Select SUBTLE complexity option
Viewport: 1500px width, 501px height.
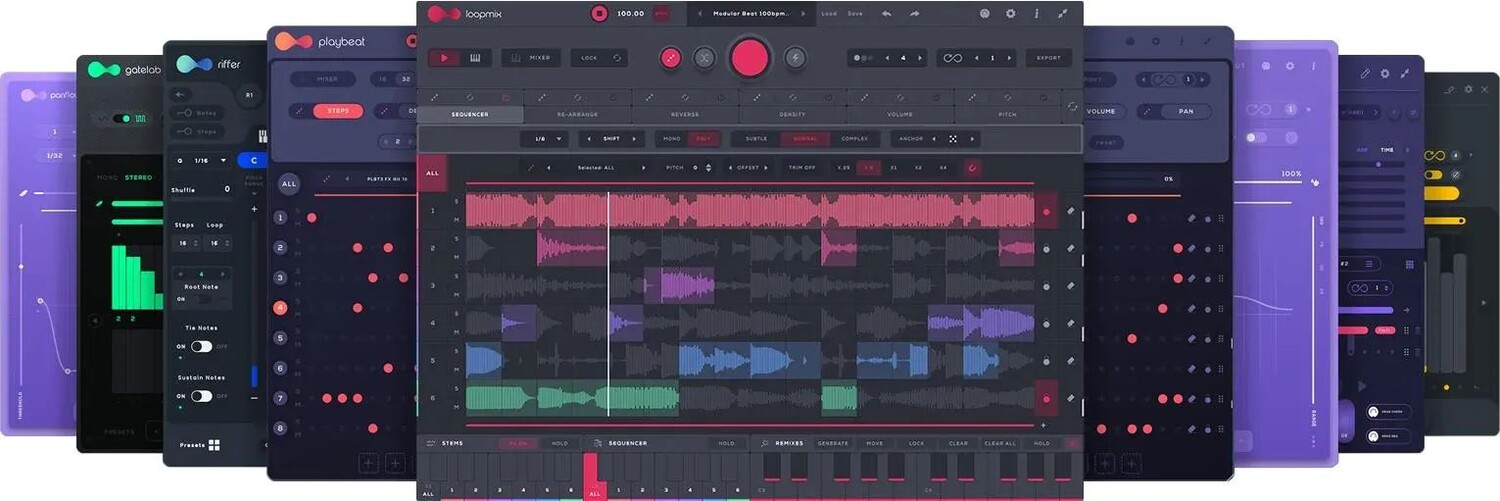[x=756, y=139]
